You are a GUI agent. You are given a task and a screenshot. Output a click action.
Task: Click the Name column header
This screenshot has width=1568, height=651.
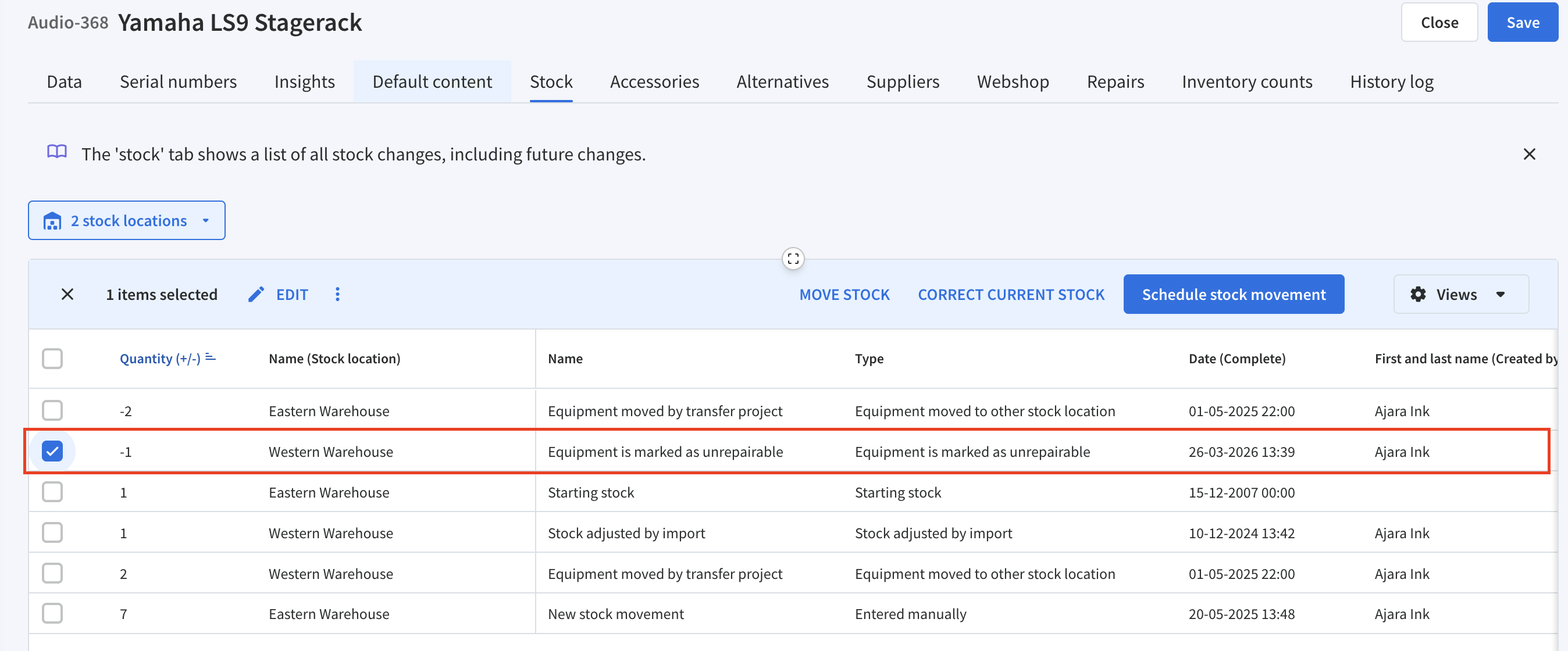pyautogui.click(x=565, y=359)
